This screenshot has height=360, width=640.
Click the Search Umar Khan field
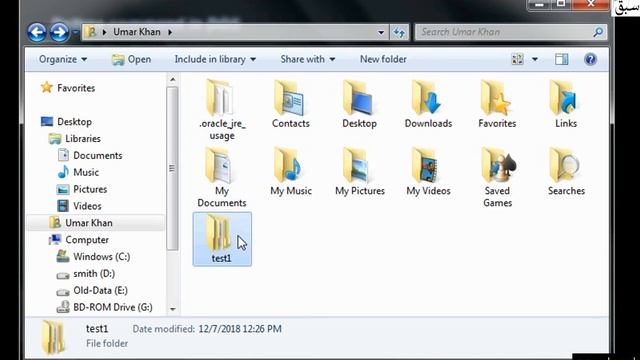(x=504, y=32)
